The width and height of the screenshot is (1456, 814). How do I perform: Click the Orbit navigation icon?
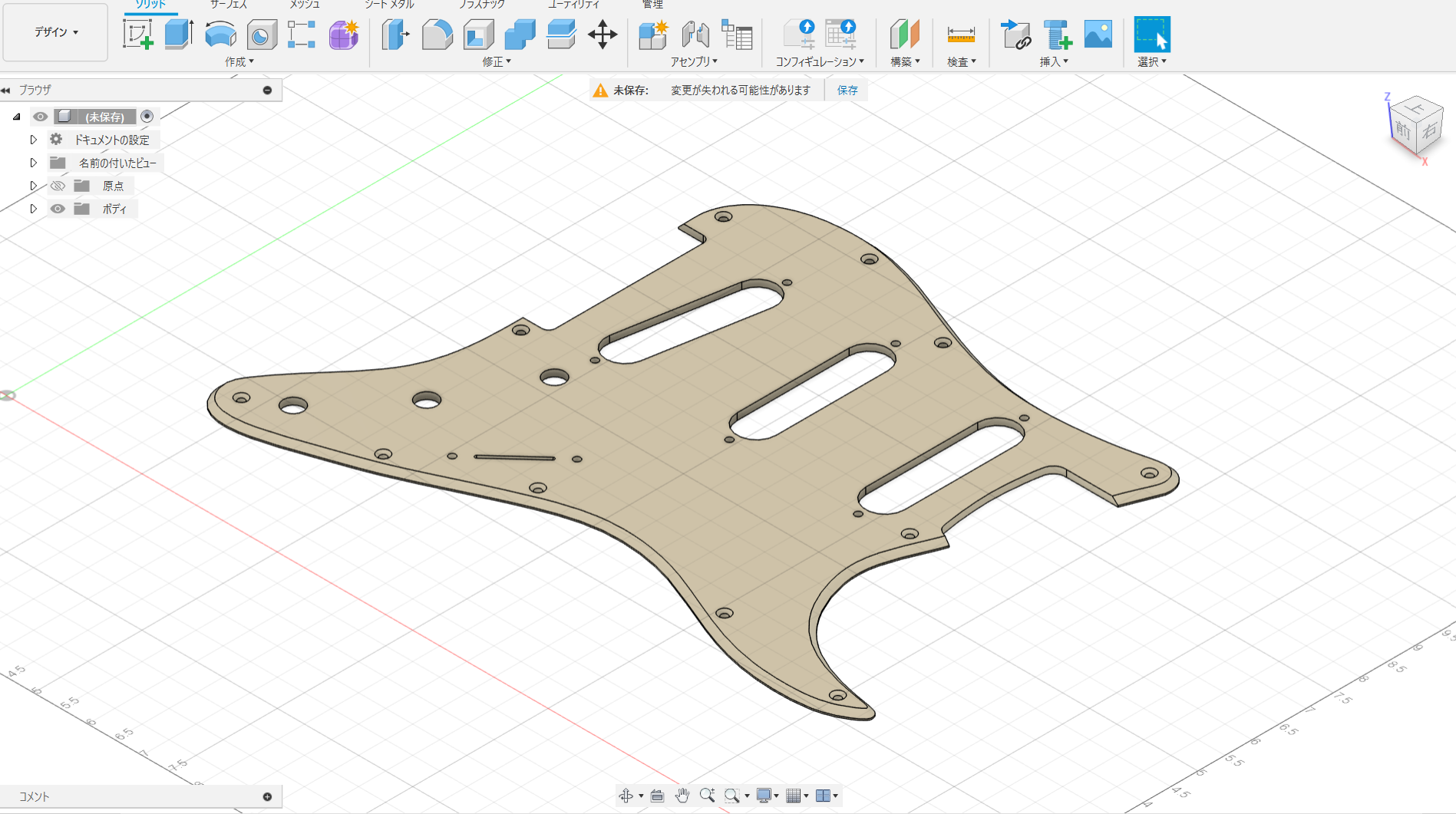[x=626, y=796]
